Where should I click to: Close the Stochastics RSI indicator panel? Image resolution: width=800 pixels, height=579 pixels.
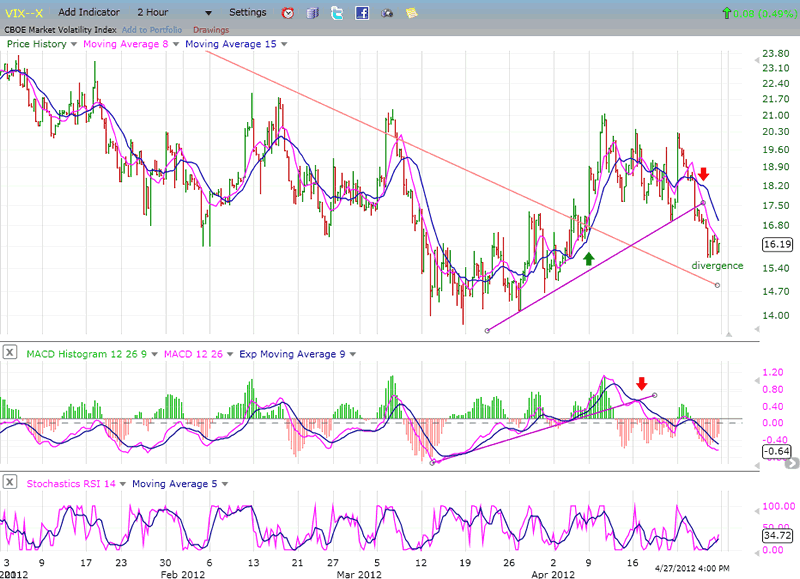tap(9, 483)
